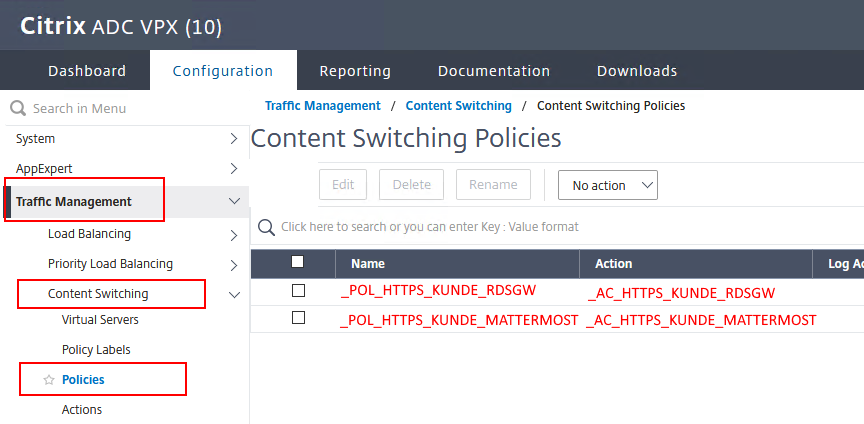Open Virtual Servers under Content Switching
The height and width of the screenshot is (424, 864).
100,320
